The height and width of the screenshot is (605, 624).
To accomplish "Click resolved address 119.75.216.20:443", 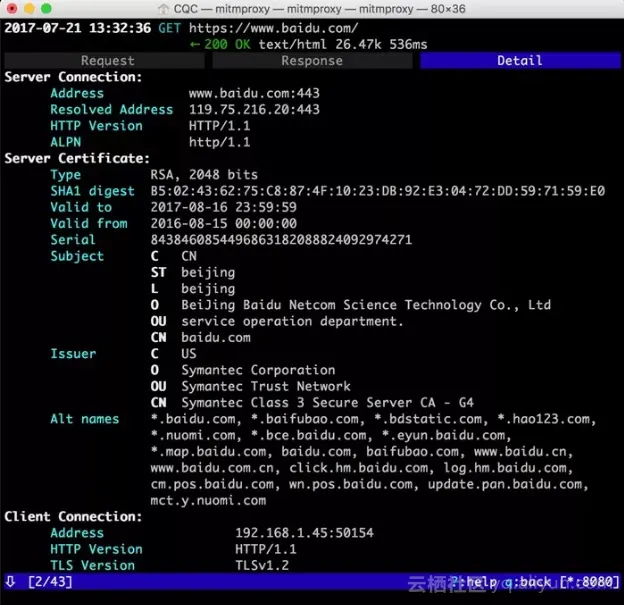I will pos(254,109).
